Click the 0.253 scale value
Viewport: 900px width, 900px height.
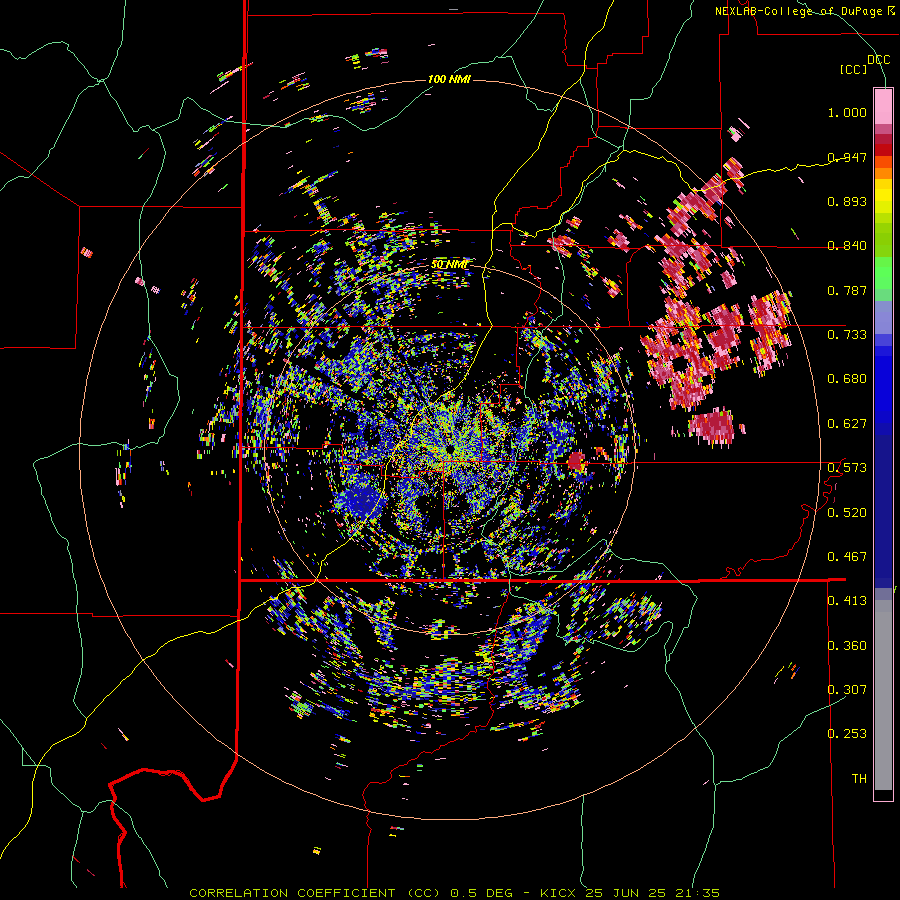point(847,734)
